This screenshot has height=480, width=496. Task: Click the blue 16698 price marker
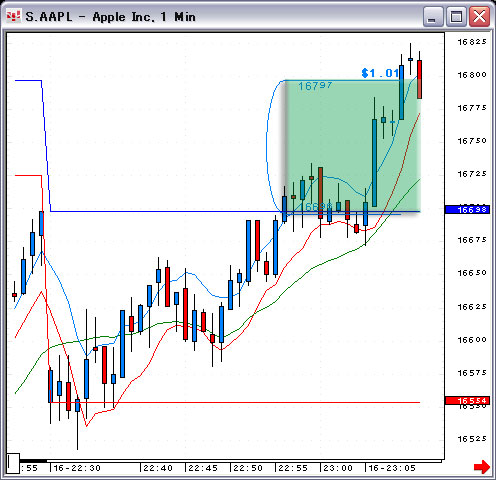click(x=467, y=210)
